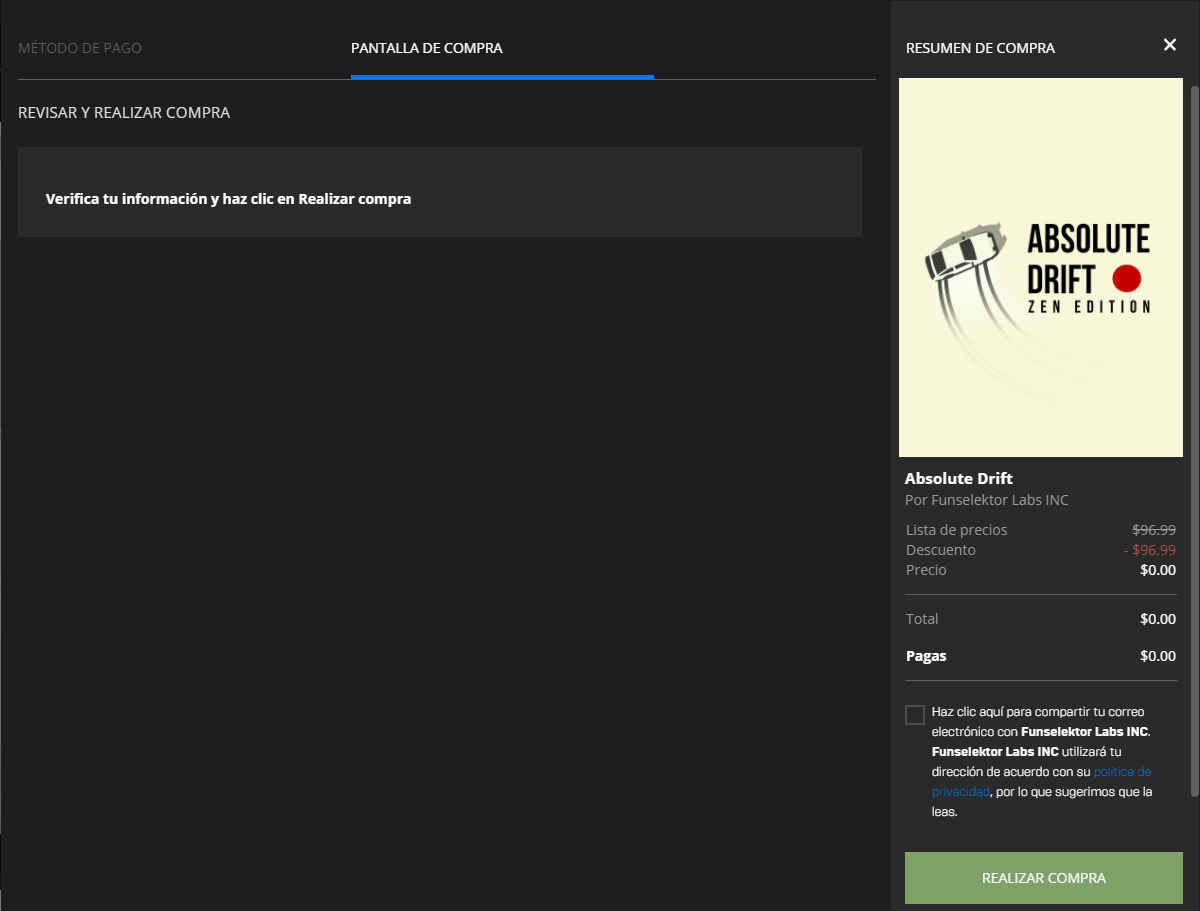The width and height of the screenshot is (1200, 911).
Task: Switch to the Método de Pago tab
Action: tap(80, 48)
